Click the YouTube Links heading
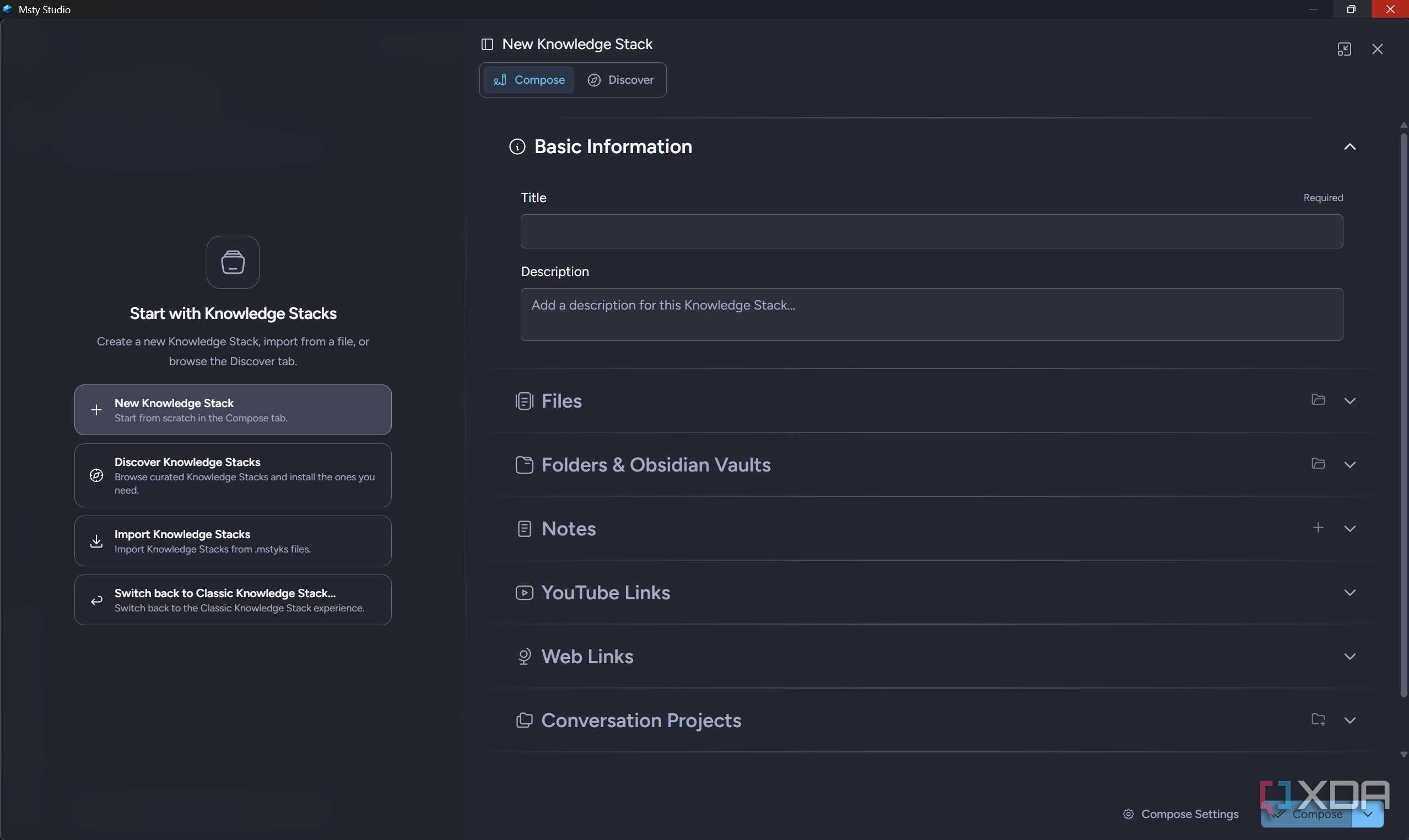The height and width of the screenshot is (840, 1409). coord(606,593)
